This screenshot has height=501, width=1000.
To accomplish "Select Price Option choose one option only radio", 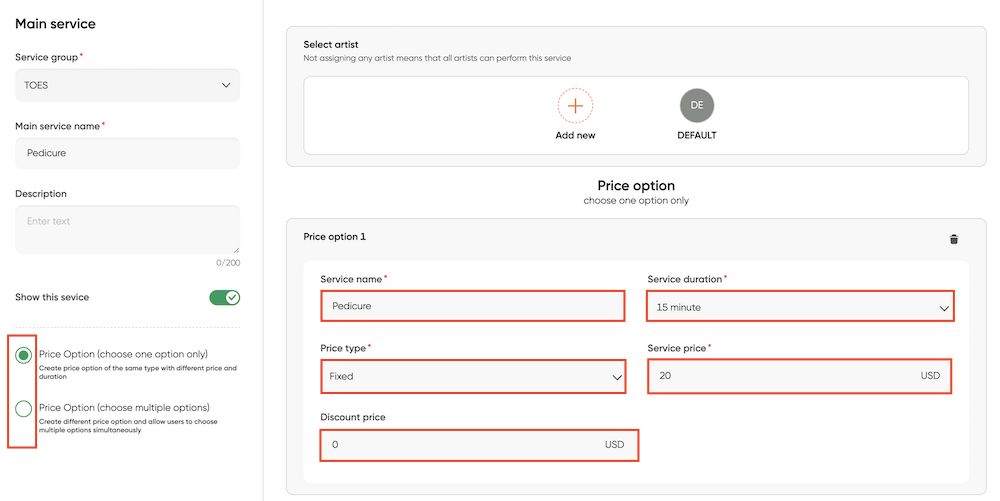I will point(24,355).
